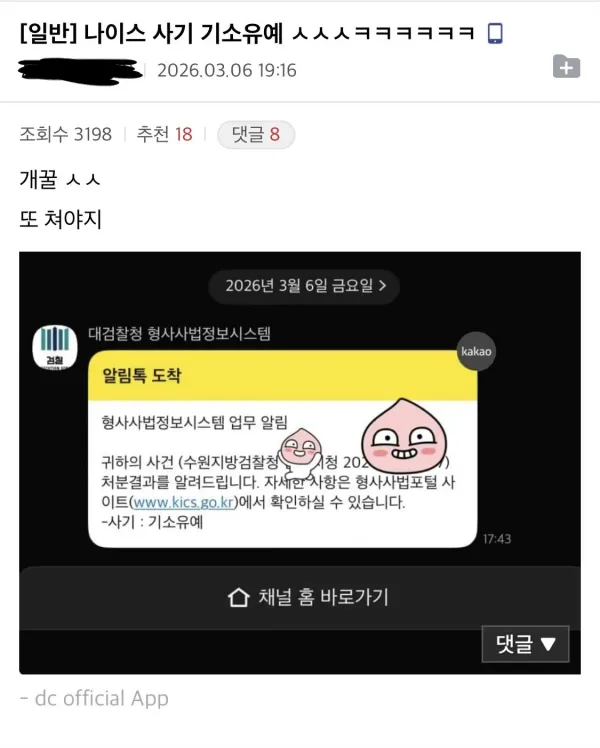The image size is (600, 748).
Task: Click the downward triangle next to 댓글
Action: point(548,644)
